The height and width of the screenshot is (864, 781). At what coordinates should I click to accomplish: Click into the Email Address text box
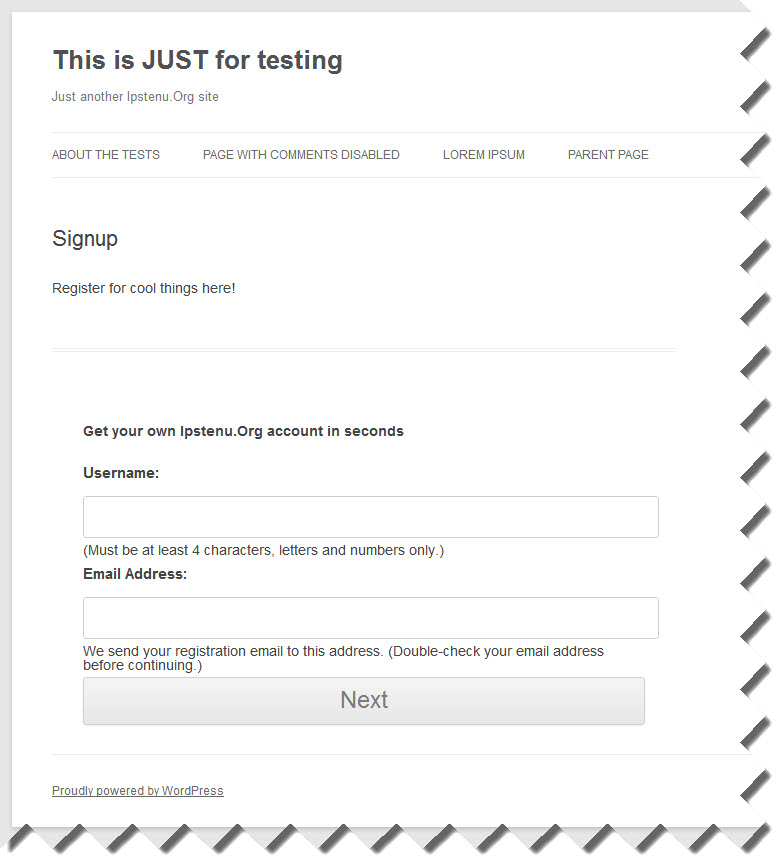click(x=370, y=618)
